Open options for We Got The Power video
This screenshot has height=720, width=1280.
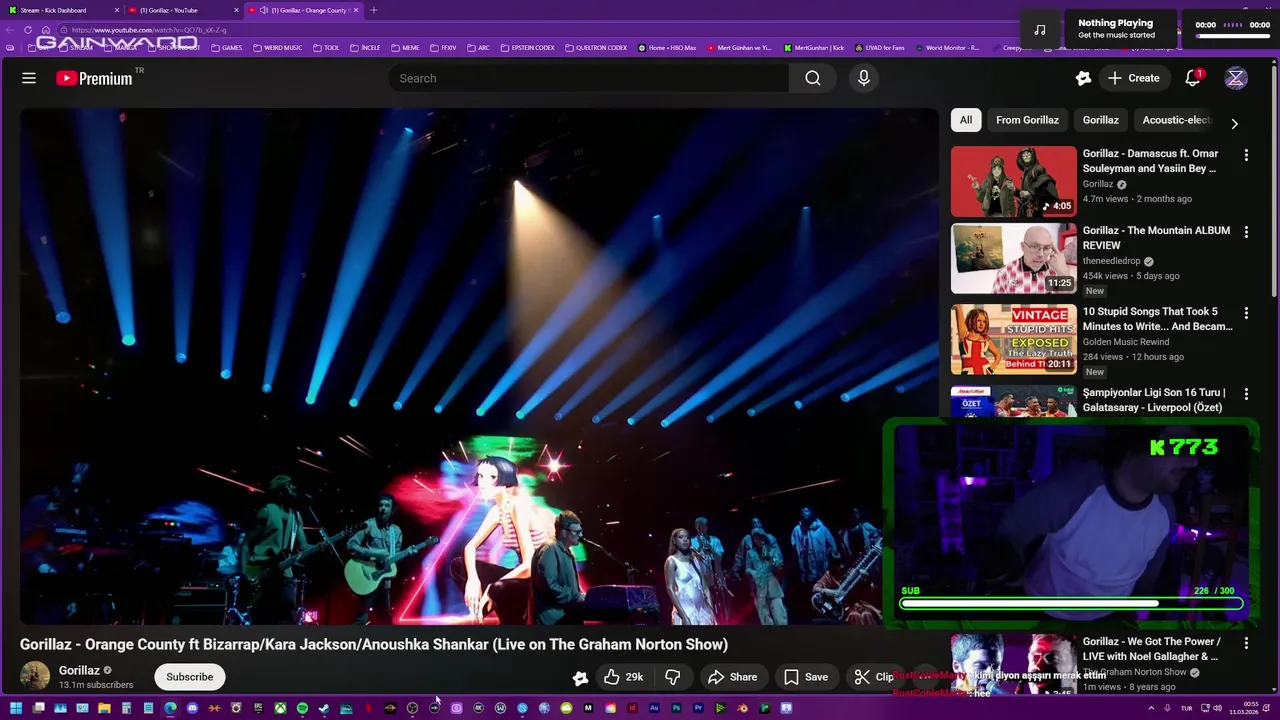click(1246, 643)
